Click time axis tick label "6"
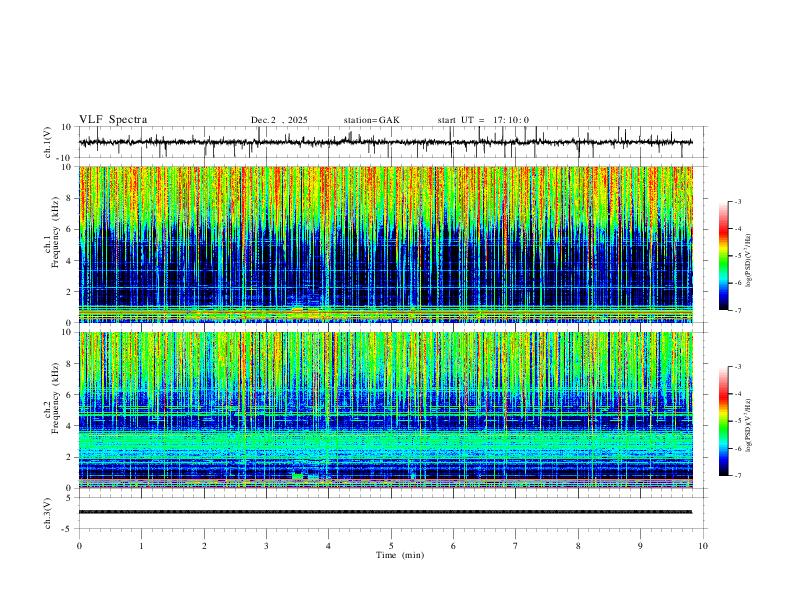Screen dimensions: 792x612 453,546
